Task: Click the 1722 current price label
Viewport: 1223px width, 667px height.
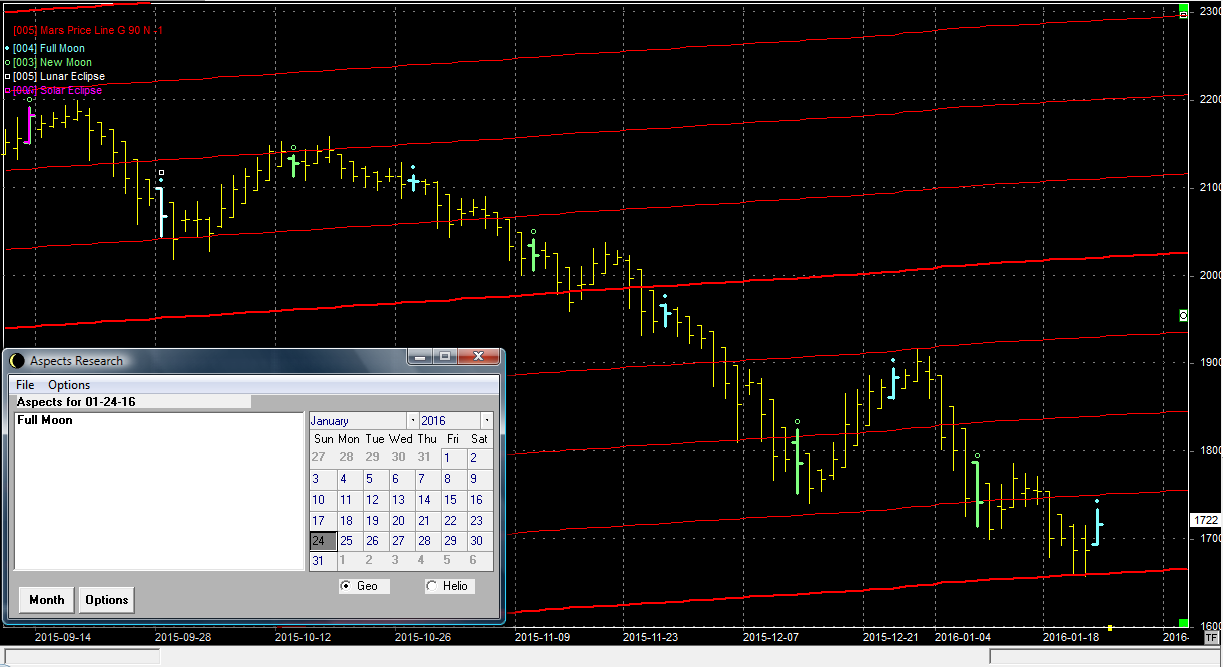Action: (1205, 520)
